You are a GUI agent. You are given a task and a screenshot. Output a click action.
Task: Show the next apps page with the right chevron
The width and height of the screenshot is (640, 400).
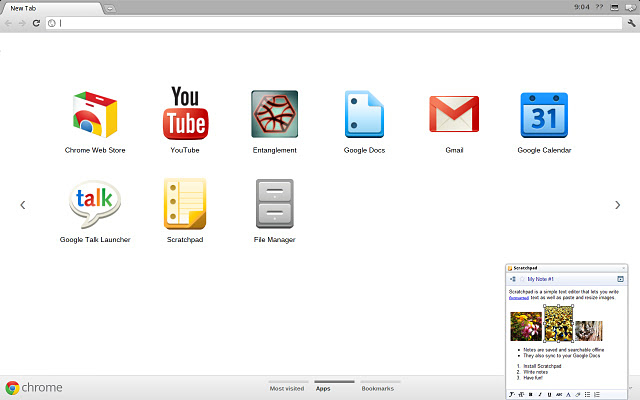(x=618, y=205)
